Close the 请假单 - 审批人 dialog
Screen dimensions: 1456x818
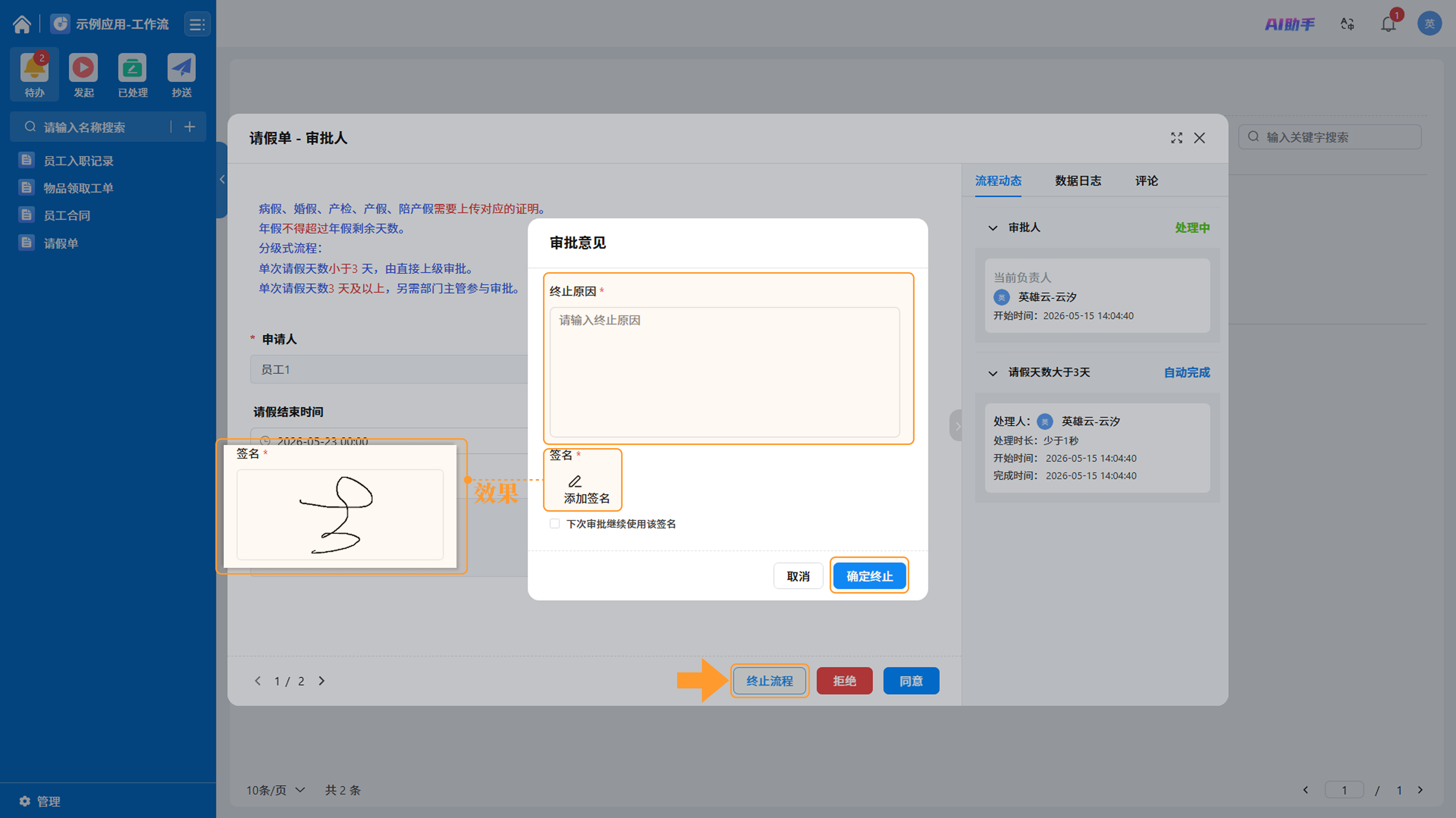click(1199, 138)
